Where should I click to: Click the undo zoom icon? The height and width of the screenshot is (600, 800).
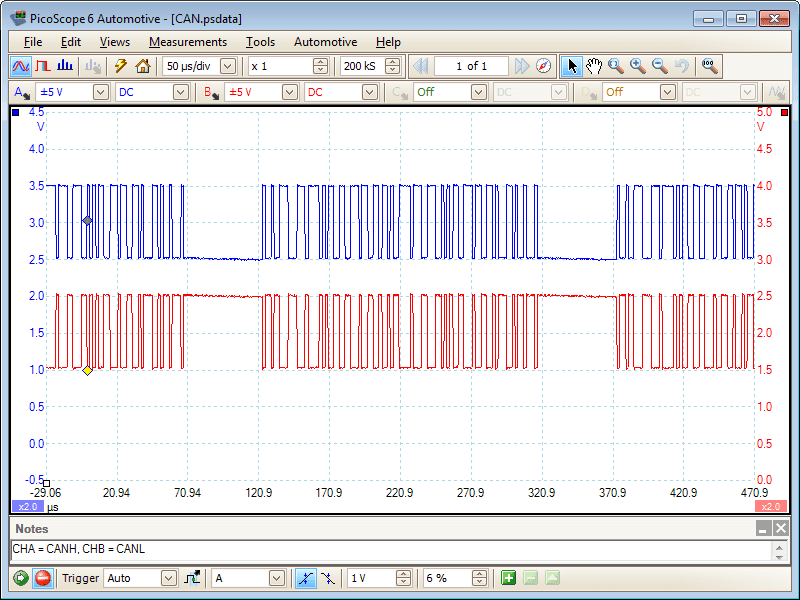pyautogui.click(x=682, y=66)
